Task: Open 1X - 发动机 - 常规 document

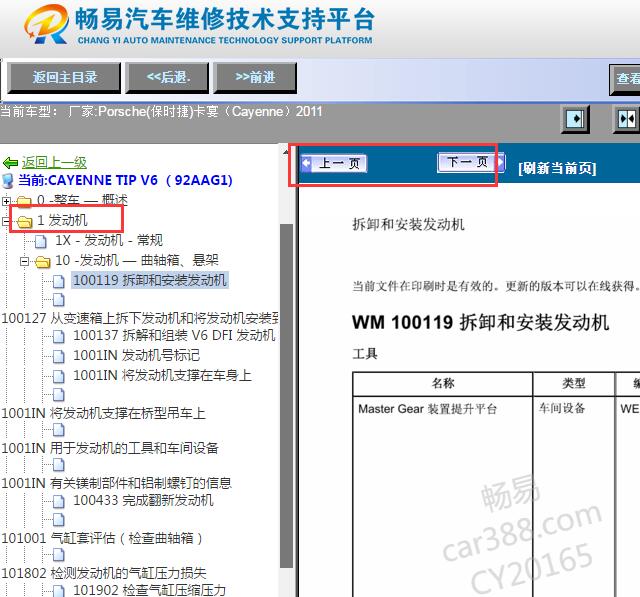Action: pos(109,240)
